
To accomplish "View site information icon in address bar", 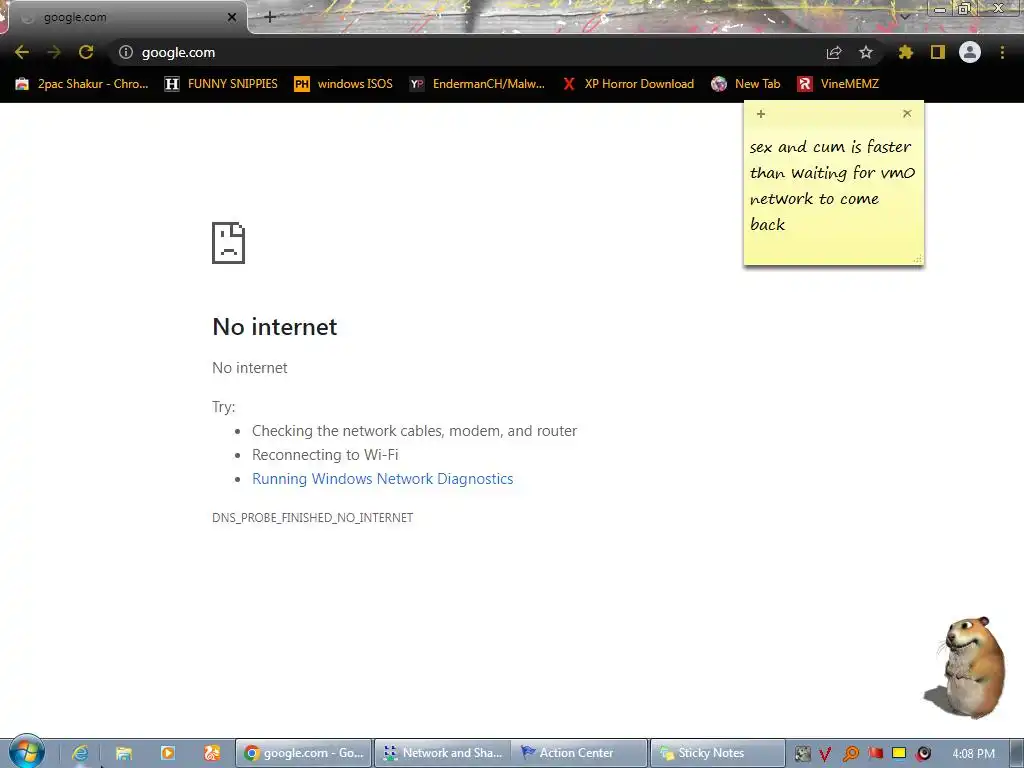I will [126, 52].
